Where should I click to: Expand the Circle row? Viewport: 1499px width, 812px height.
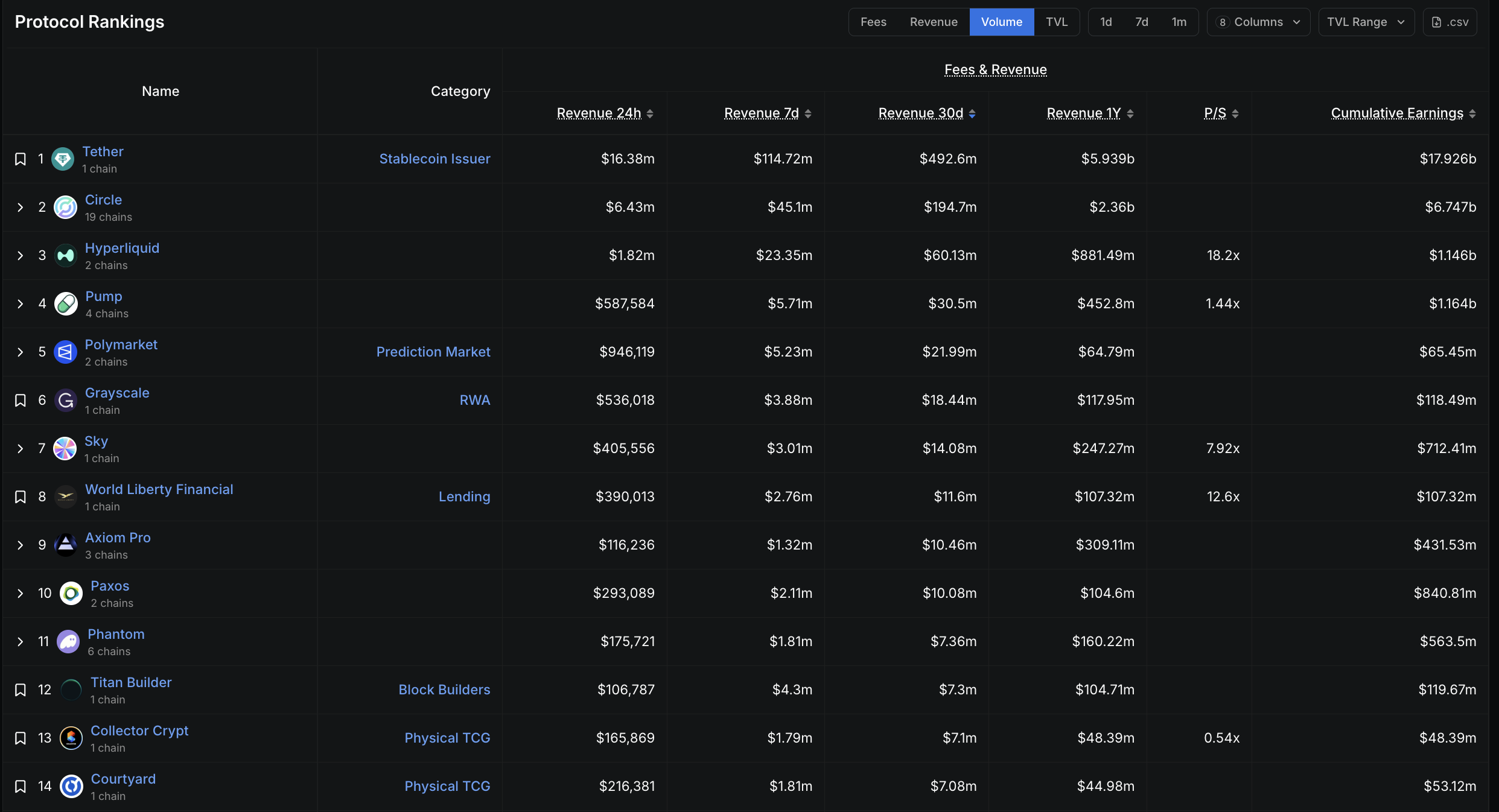click(x=21, y=208)
